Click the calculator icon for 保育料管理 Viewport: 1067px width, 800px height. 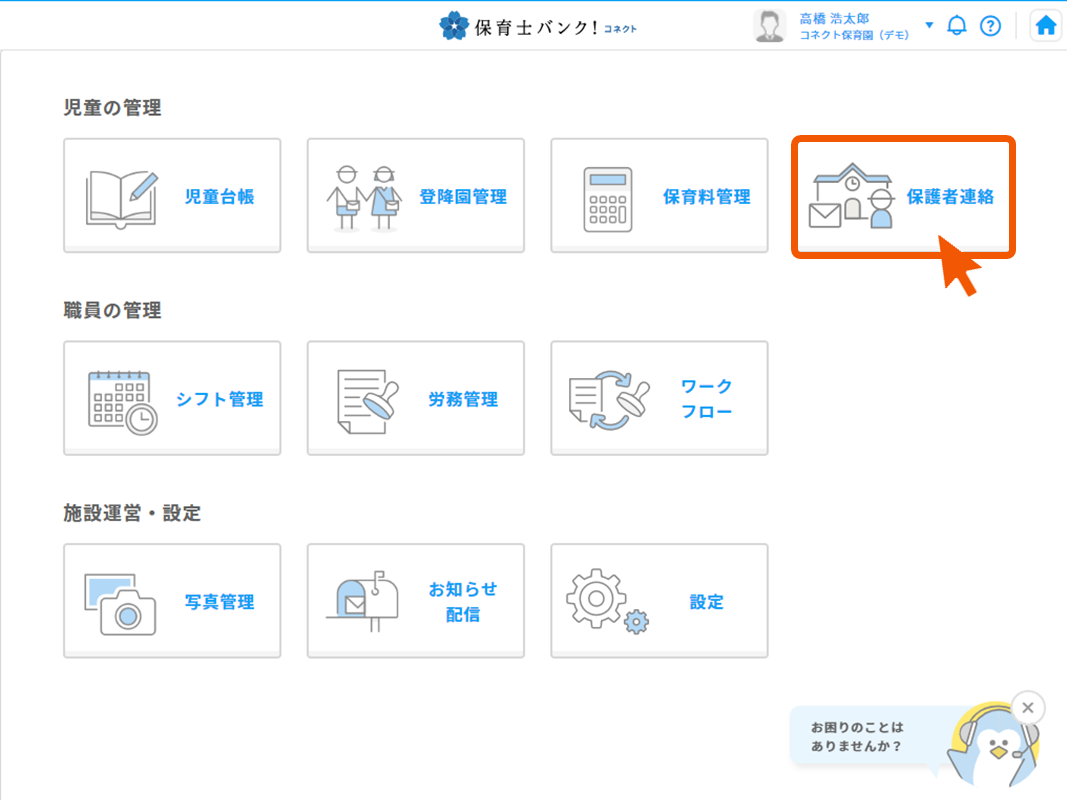pos(607,199)
